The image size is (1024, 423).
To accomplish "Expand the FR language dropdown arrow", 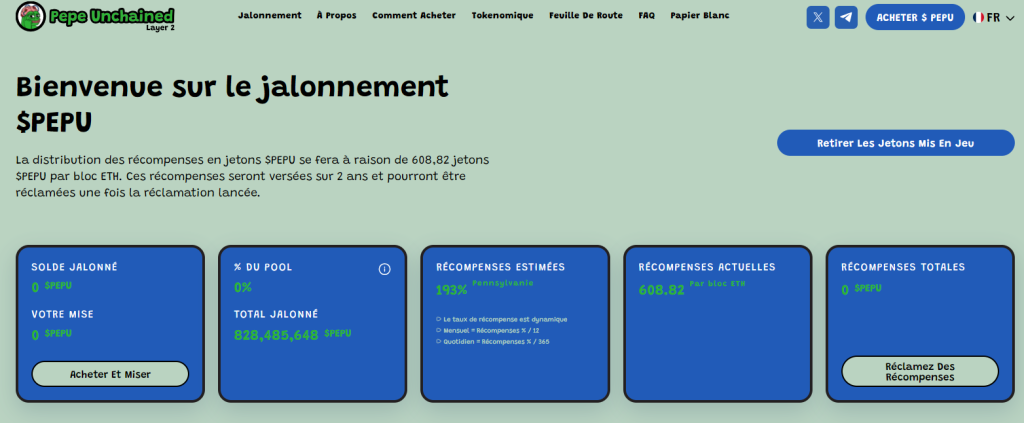I will tap(1010, 18).
